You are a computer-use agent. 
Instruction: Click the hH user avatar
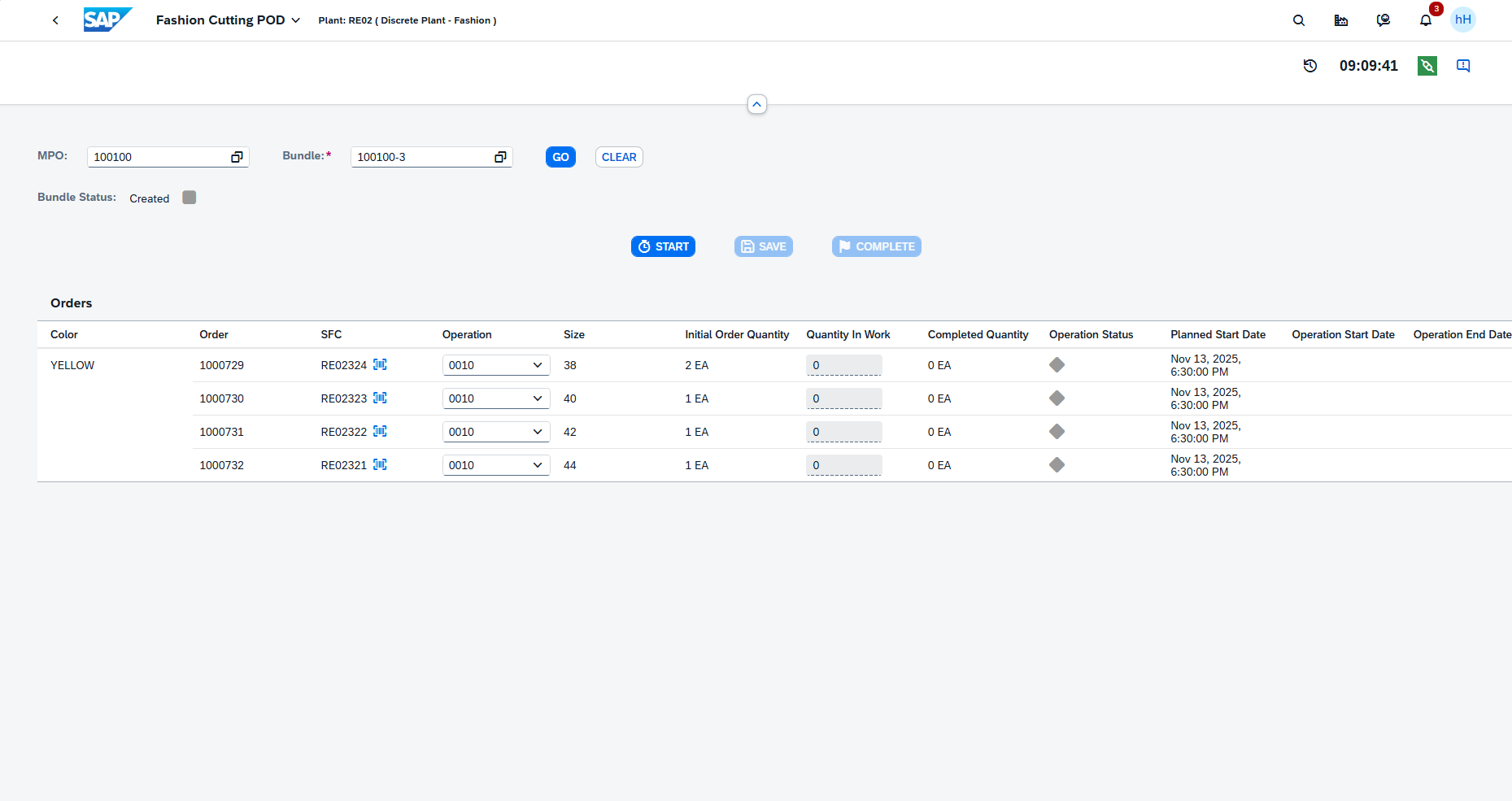1462,20
